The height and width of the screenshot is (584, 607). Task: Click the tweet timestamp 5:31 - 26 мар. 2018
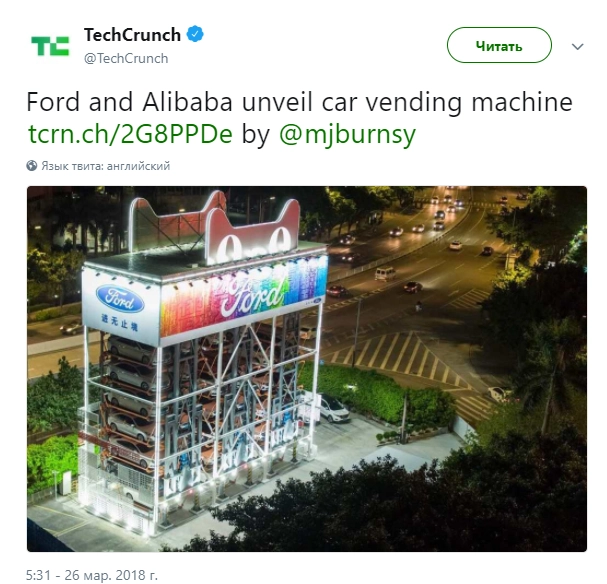(x=92, y=575)
